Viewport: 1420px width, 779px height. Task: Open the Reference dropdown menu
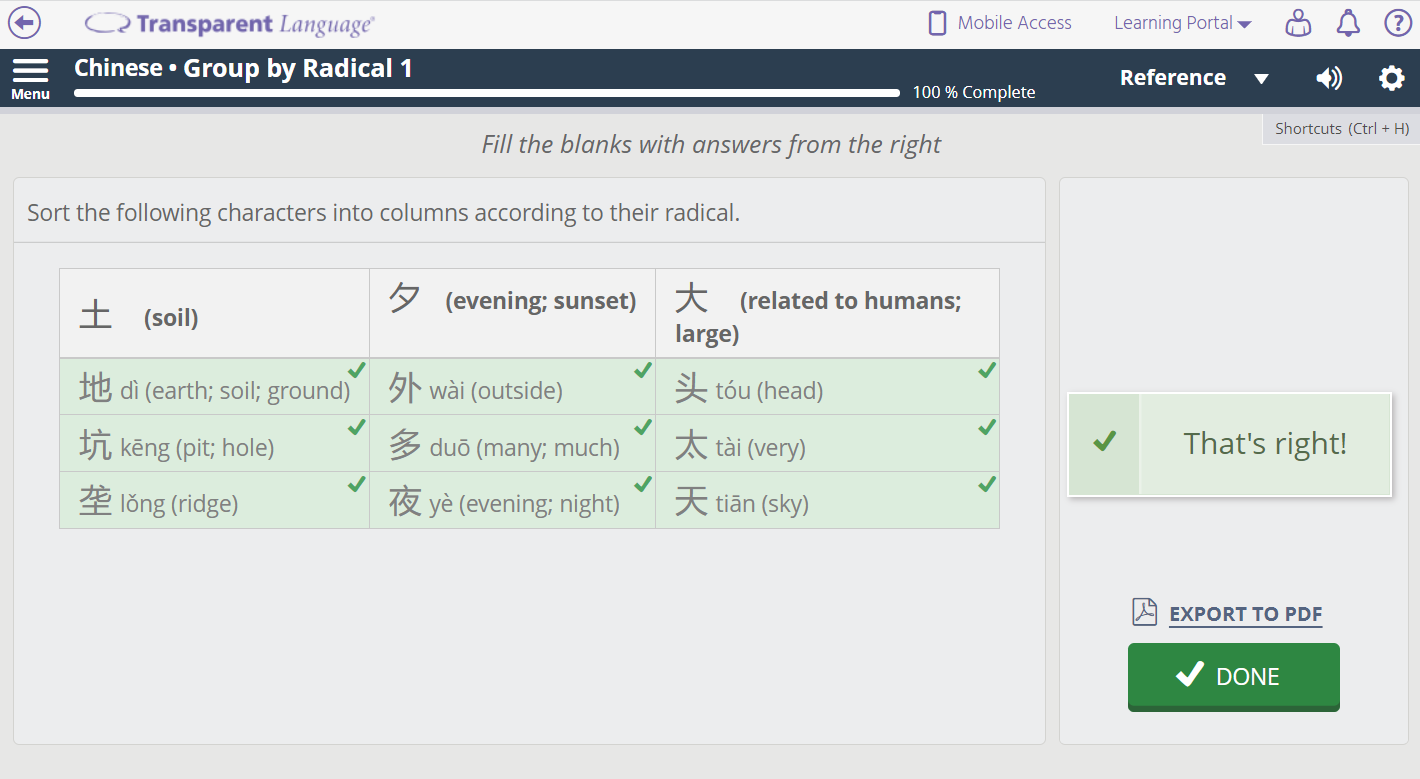pyautogui.click(x=1172, y=78)
